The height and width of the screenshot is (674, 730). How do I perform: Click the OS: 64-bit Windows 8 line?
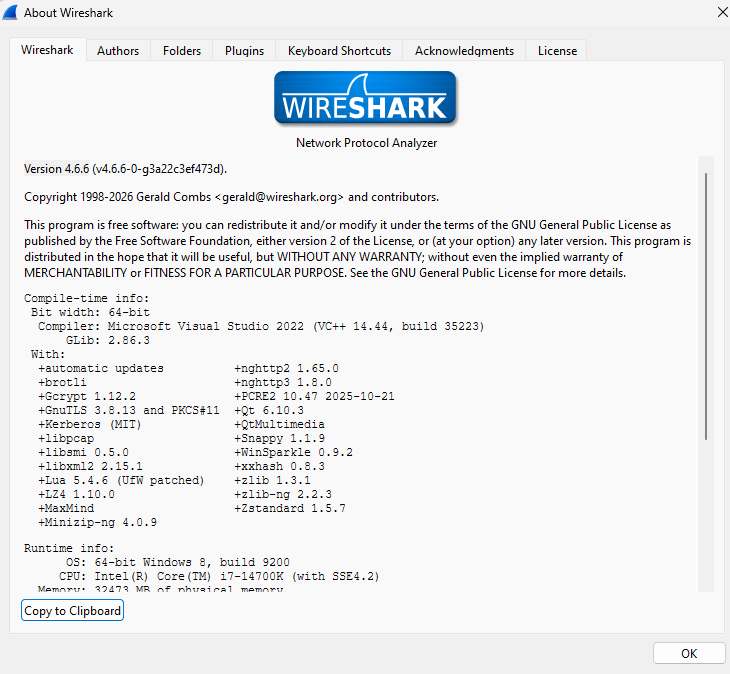[x=177, y=562]
